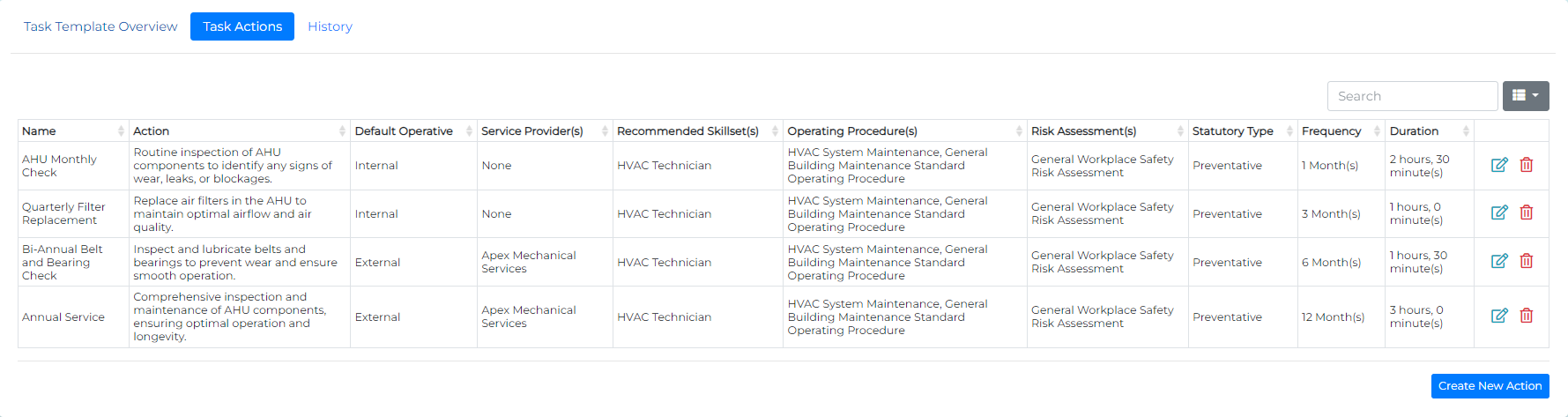1568x417 pixels.
Task: Open the column visibility dropdown button
Action: 1525,95
